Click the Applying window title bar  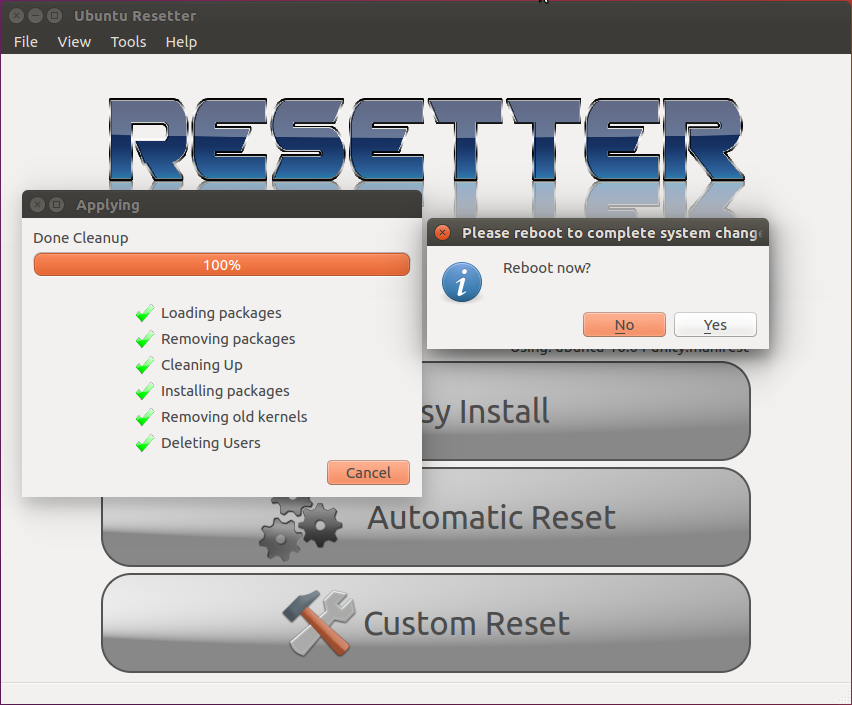coord(222,204)
